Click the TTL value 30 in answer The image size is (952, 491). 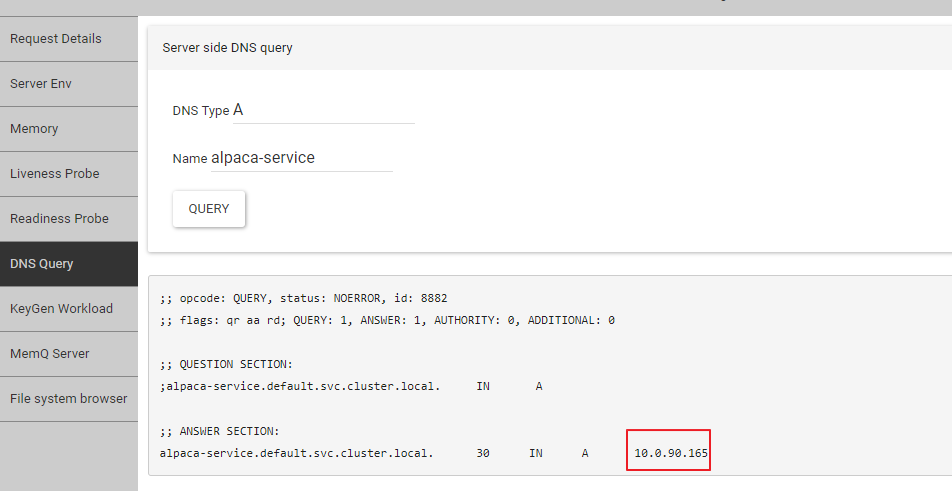(483, 453)
